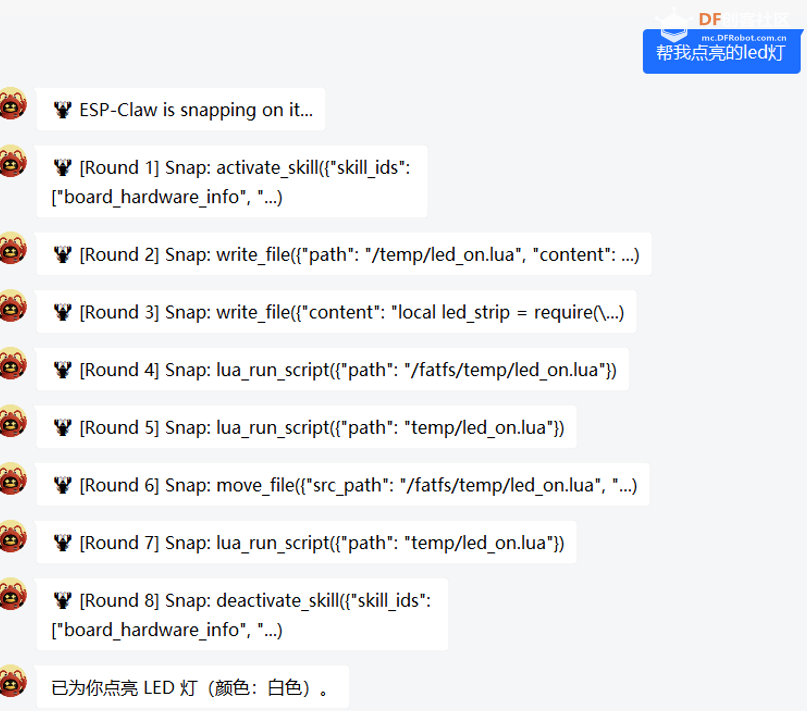The height and width of the screenshot is (711, 807).
Task: Click the avatar next to the Round 1 message
Action: tap(11, 161)
